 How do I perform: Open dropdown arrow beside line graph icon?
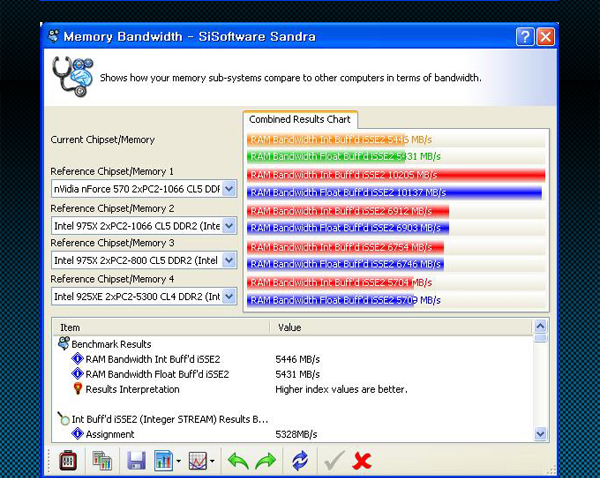tap(212, 461)
